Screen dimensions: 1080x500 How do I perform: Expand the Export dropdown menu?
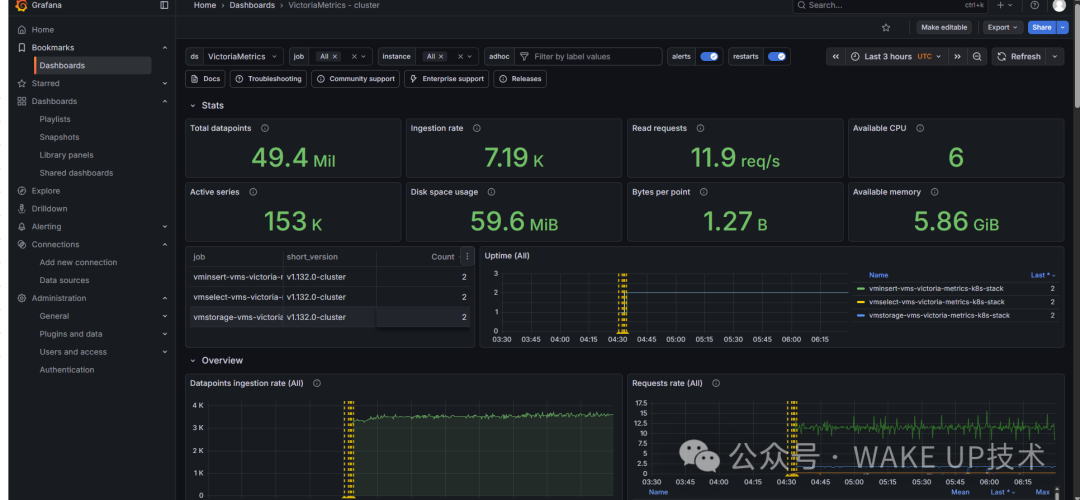pyautogui.click(x=1002, y=28)
